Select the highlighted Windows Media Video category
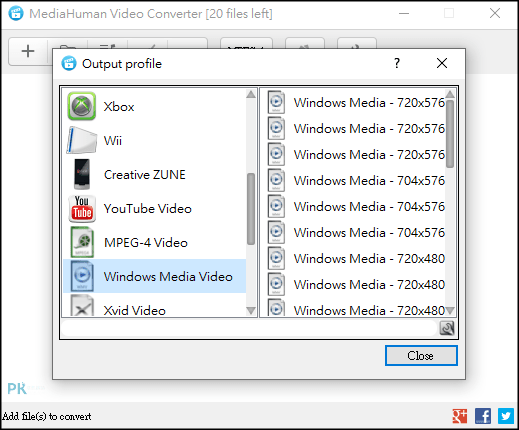This screenshot has height=430, width=519. tap(154, 276)
